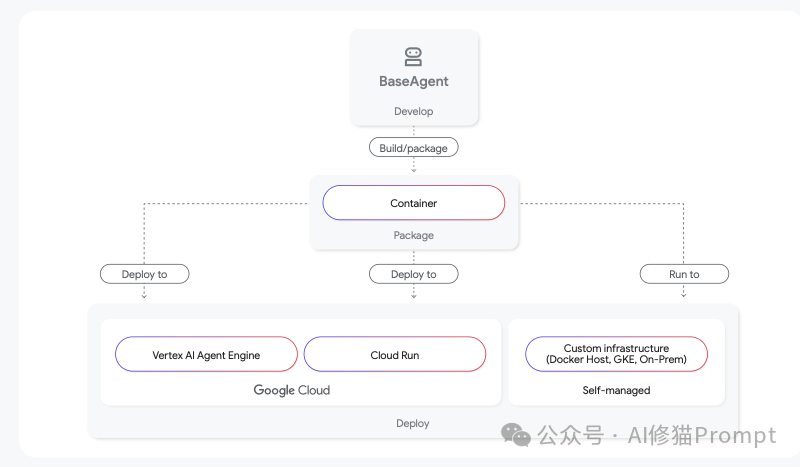800x467 pixels.
Task: Click the Self-managed label
Action: pyautogui.click(x=616, y=390)
